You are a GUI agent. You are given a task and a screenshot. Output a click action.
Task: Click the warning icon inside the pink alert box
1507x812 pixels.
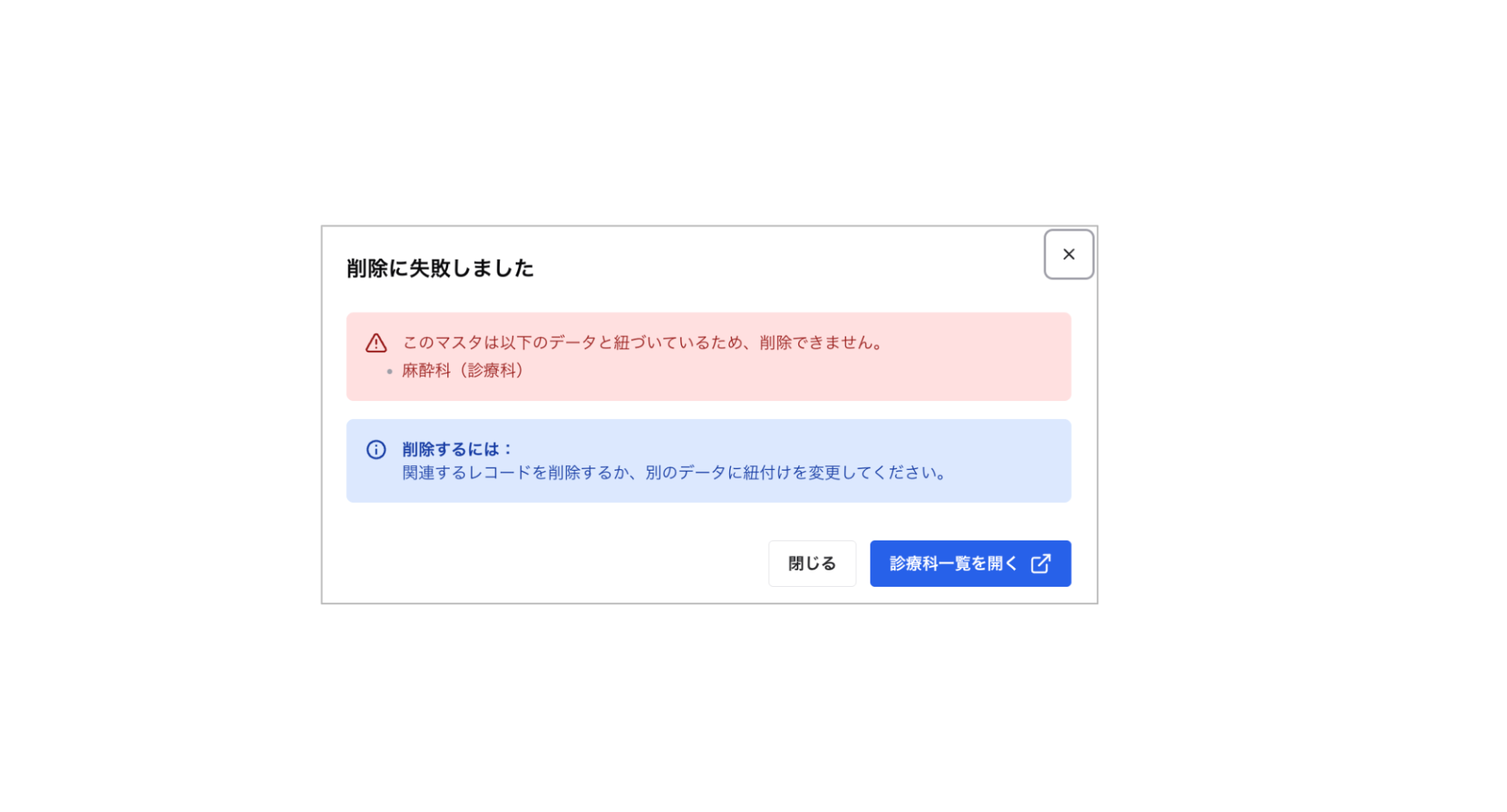tap(376, 342)
